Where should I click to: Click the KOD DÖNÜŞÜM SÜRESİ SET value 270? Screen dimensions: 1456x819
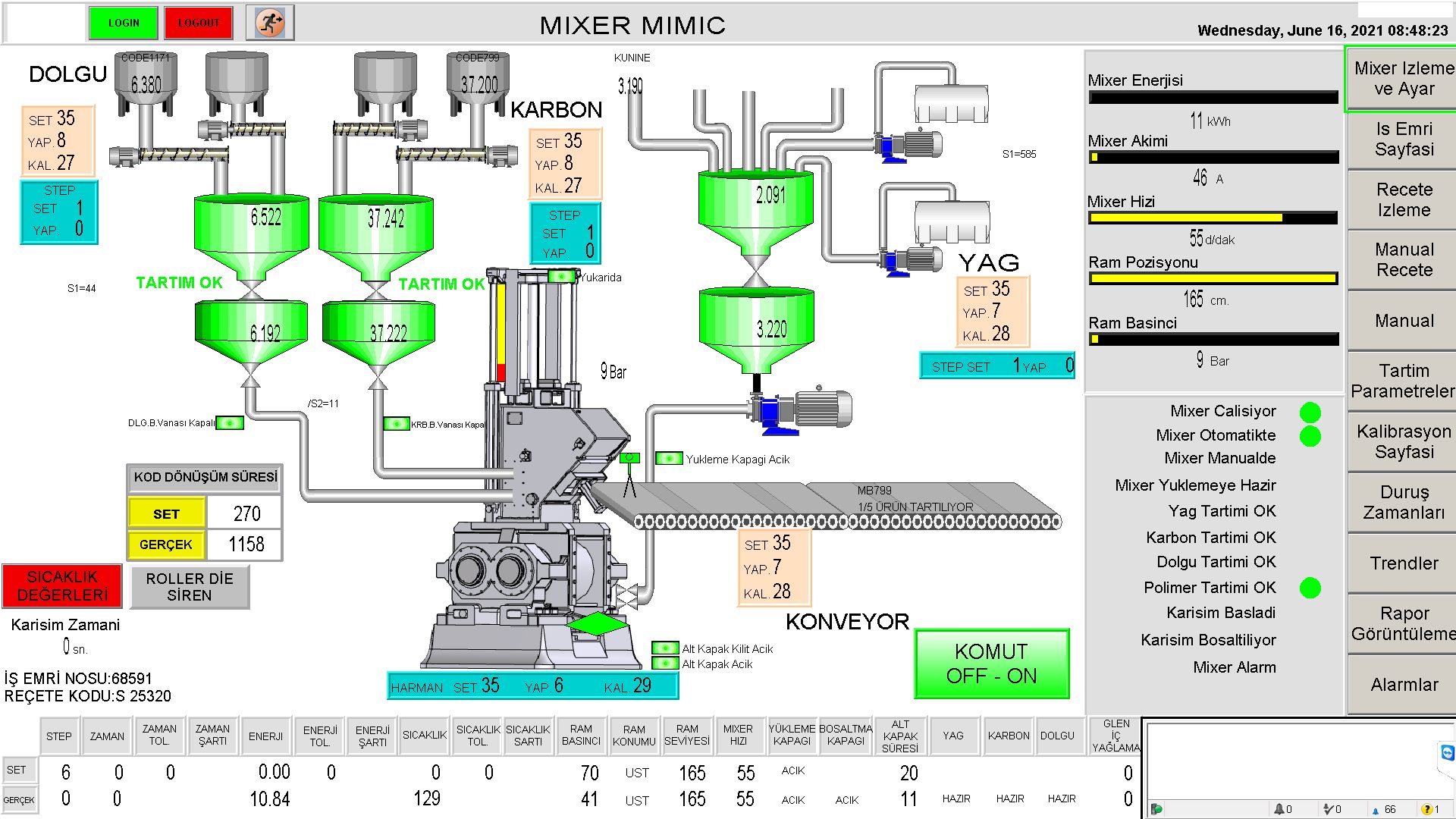click(246, 513)
